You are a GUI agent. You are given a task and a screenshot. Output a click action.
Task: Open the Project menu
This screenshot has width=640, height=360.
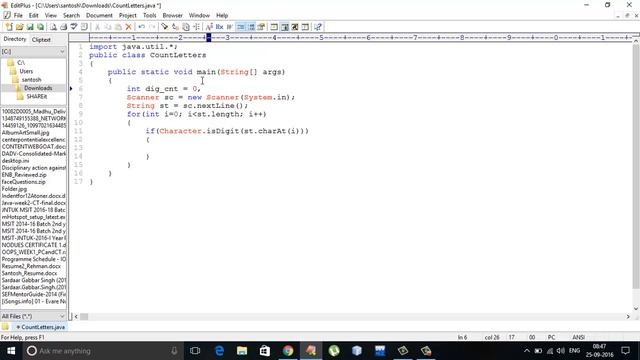128,15
